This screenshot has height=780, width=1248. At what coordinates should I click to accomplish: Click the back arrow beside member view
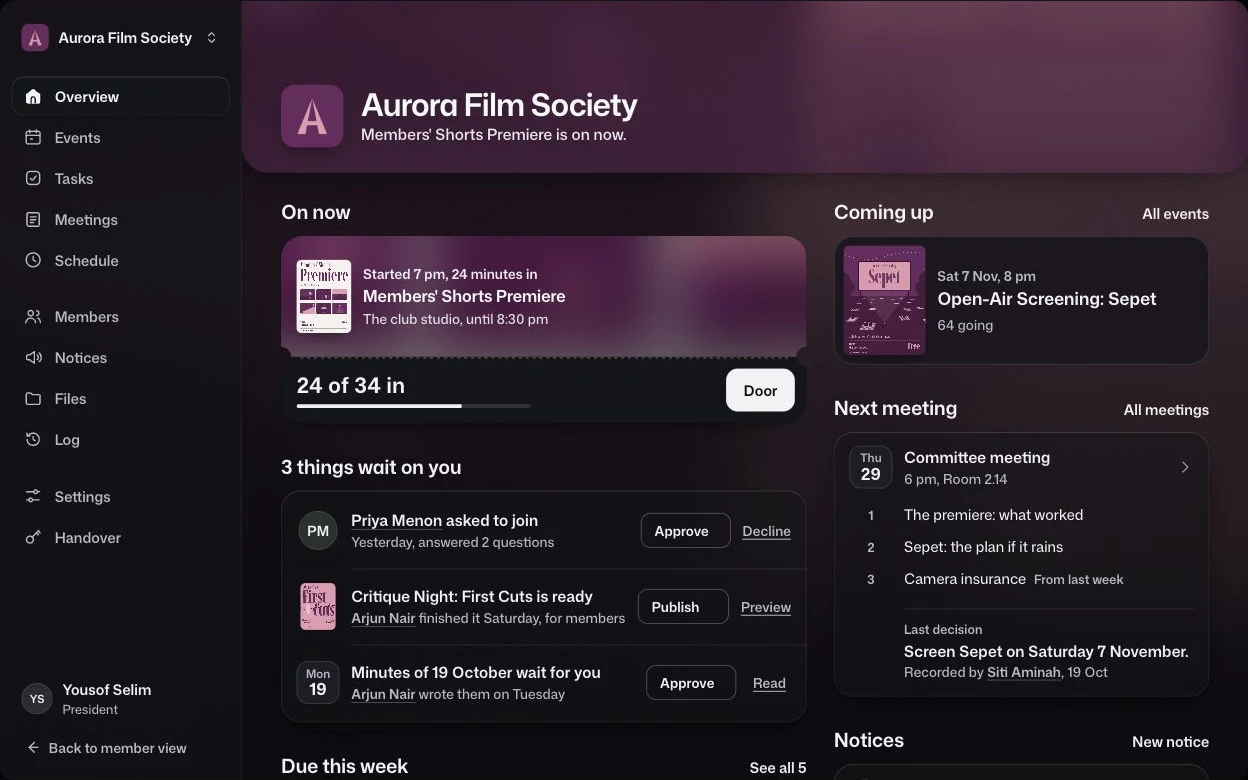point(34,748)
